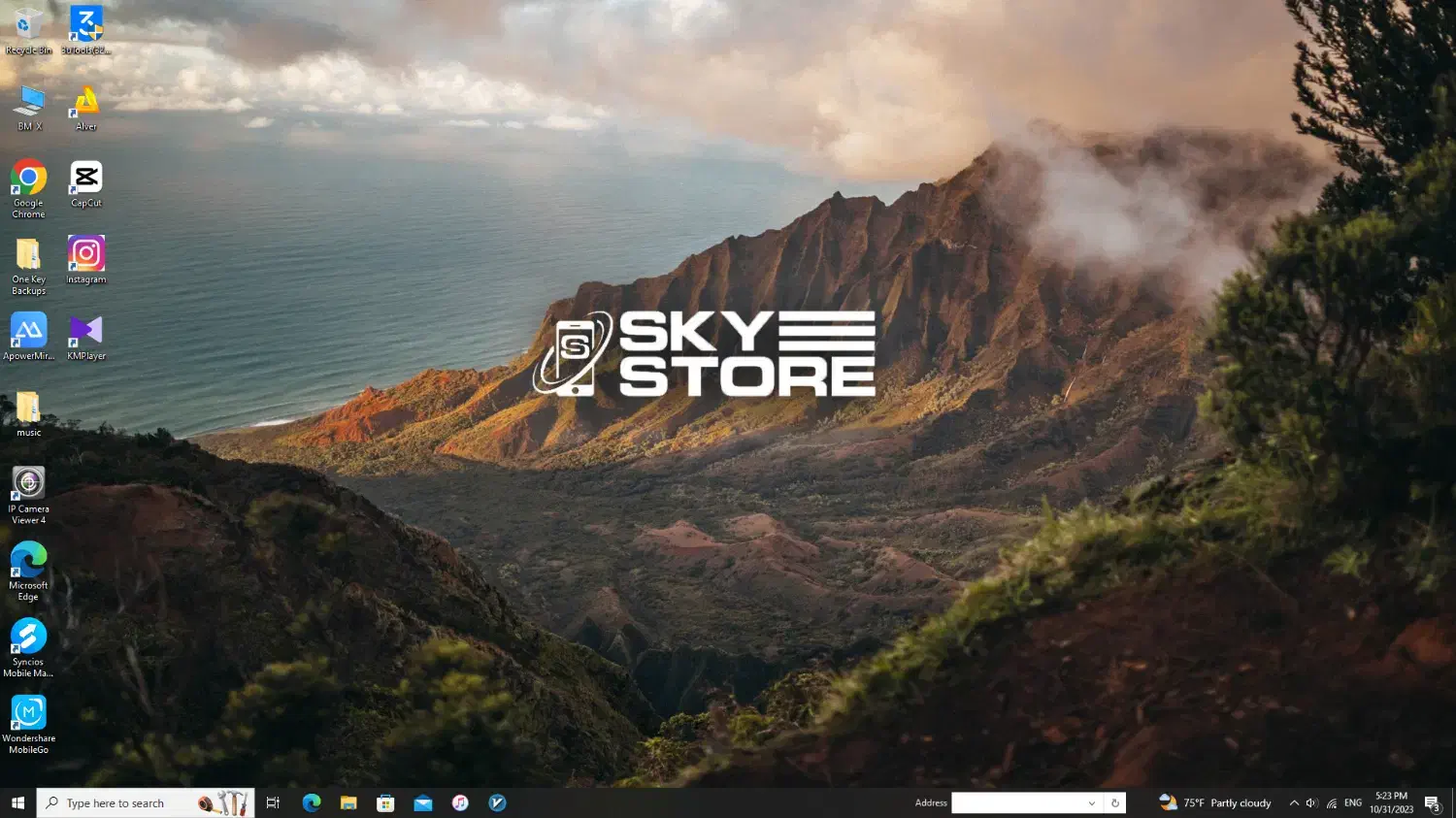The image size is (1456, 818).
Task: Open the ENG input language menu
Action: (1353, 802)
